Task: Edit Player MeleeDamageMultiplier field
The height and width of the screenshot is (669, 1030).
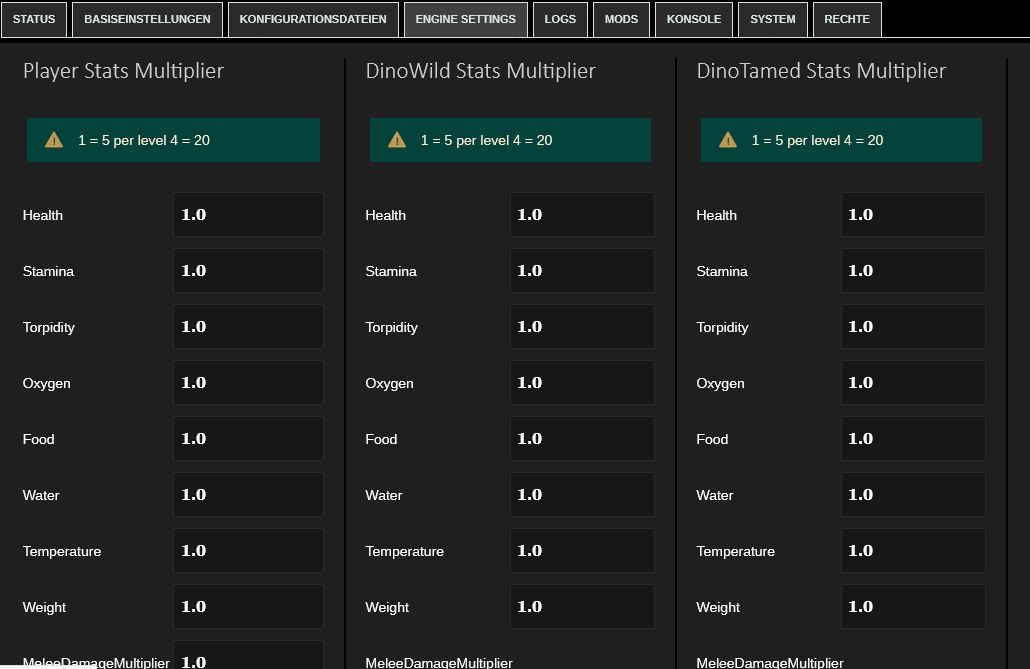Action: coord(248,655)
